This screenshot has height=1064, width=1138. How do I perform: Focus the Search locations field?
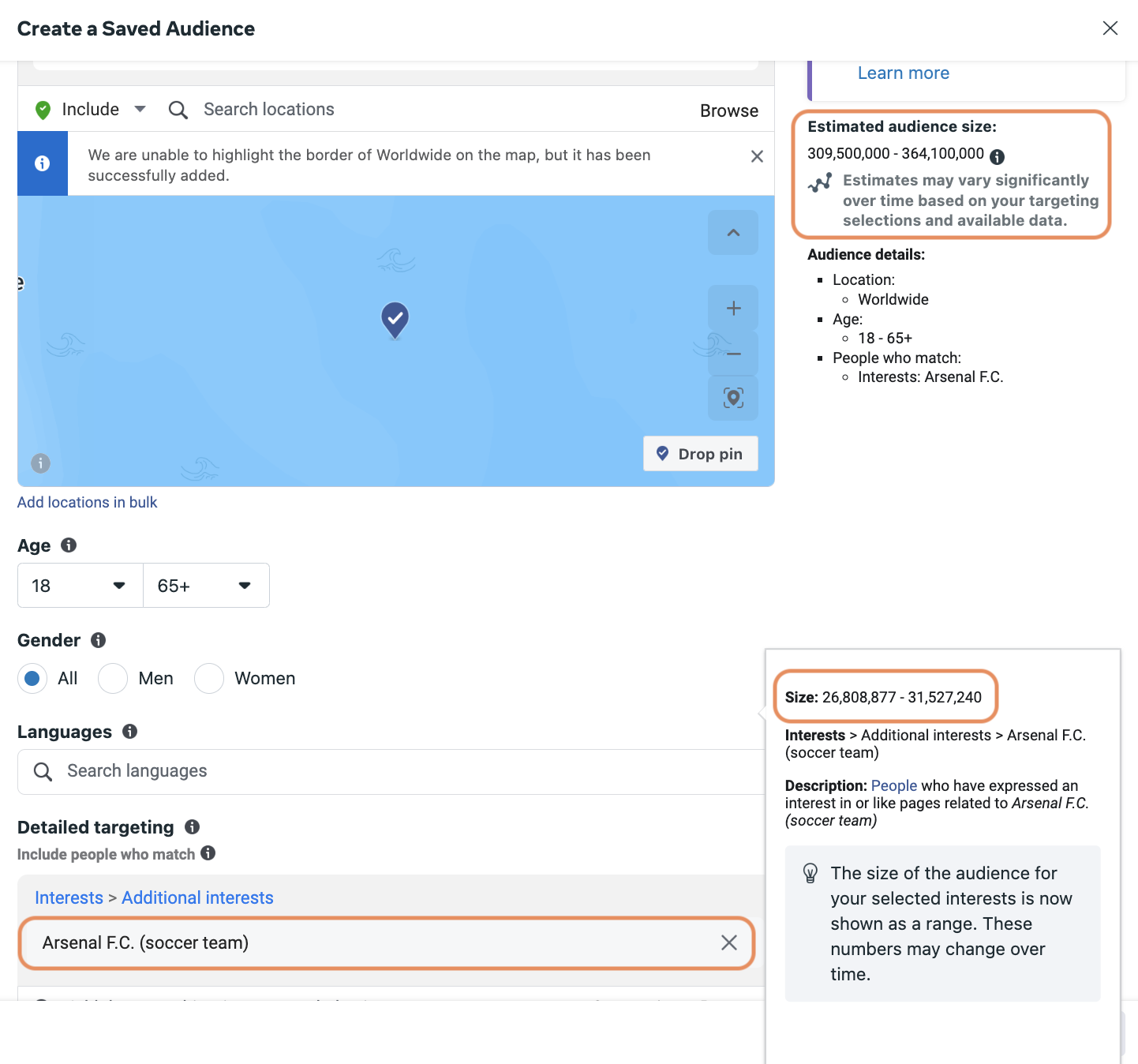pyautogui.click(x=268, y=110)
